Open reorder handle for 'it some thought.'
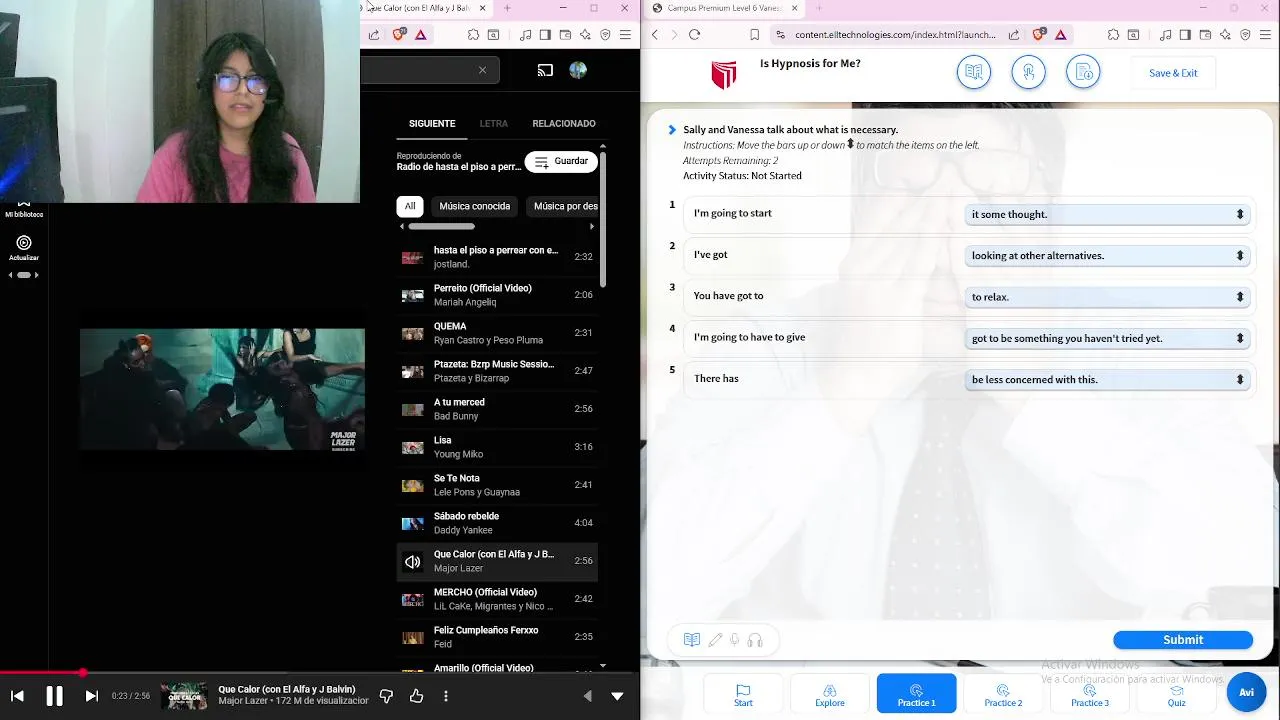1280x720 pixels. pyautogui.click(x=1240, y=214)
